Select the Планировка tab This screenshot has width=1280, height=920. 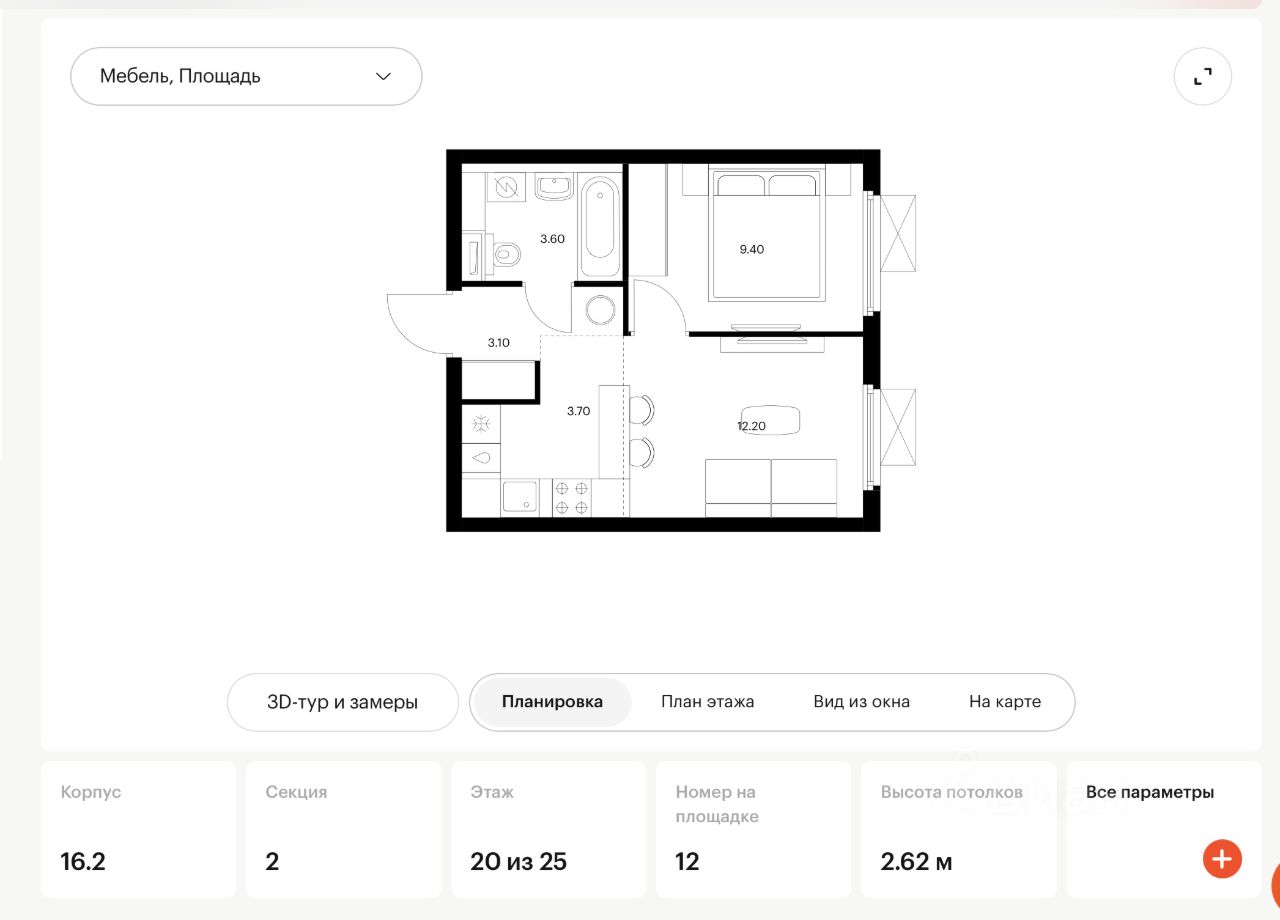pos(552,702)
